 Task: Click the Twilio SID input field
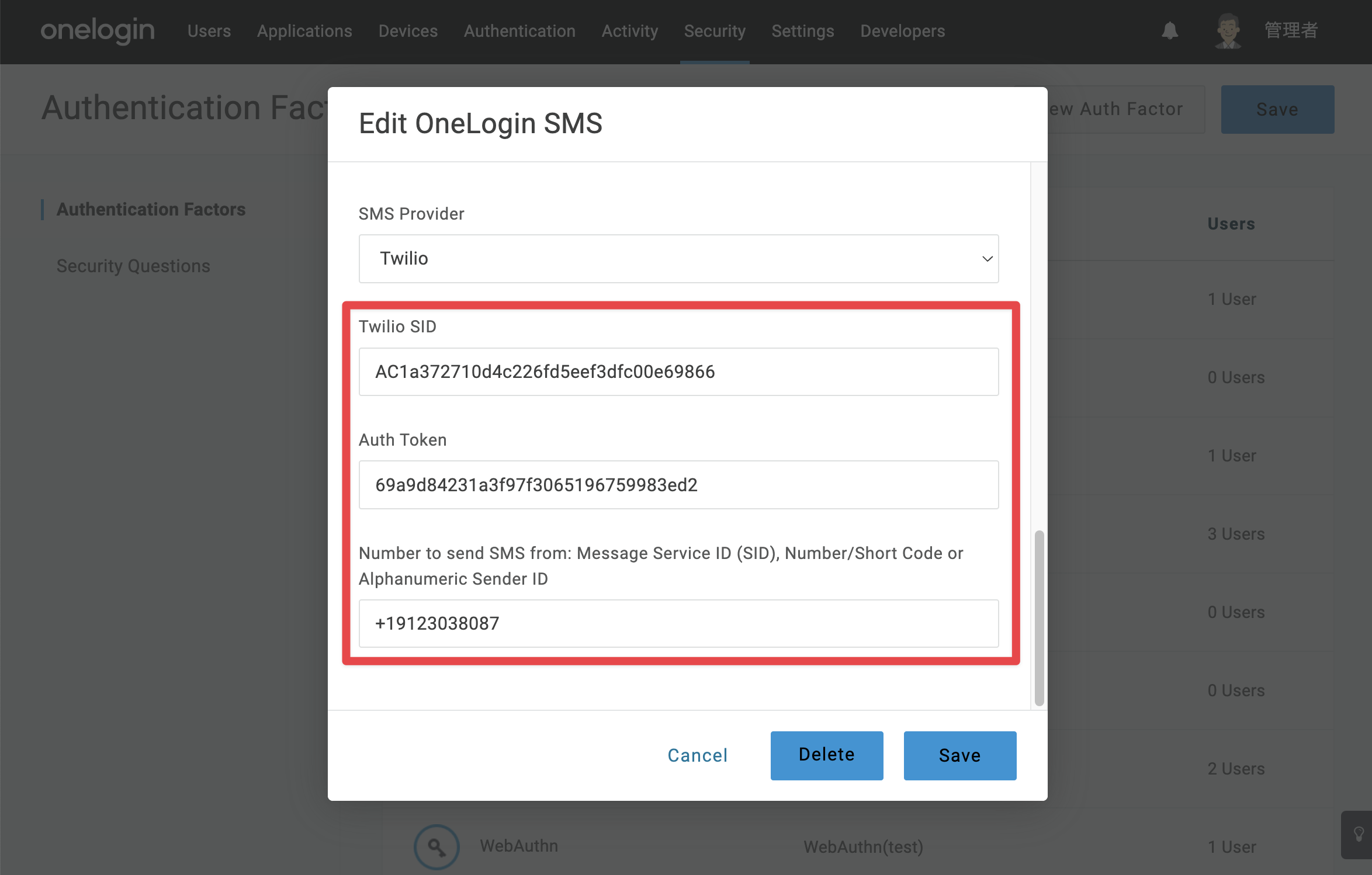pyautogui.click(x=678, y=371)
